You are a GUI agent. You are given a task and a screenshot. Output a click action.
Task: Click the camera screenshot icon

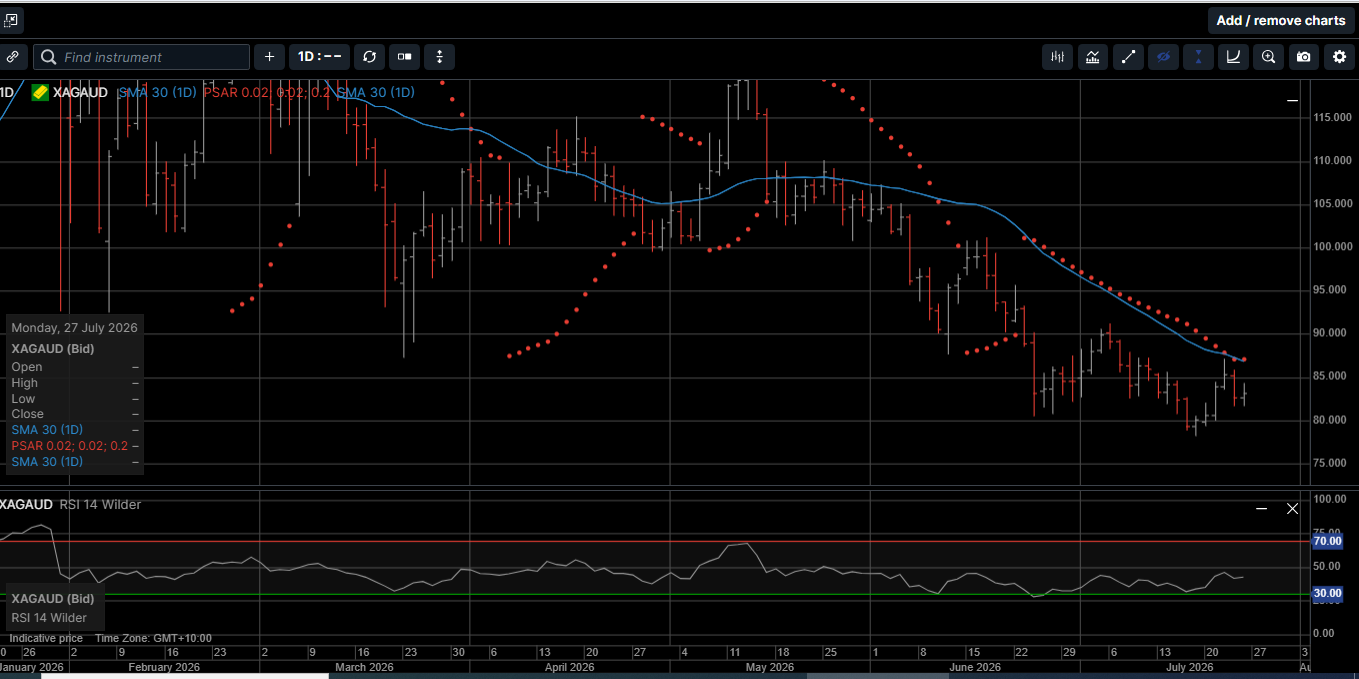[1303, 57]
